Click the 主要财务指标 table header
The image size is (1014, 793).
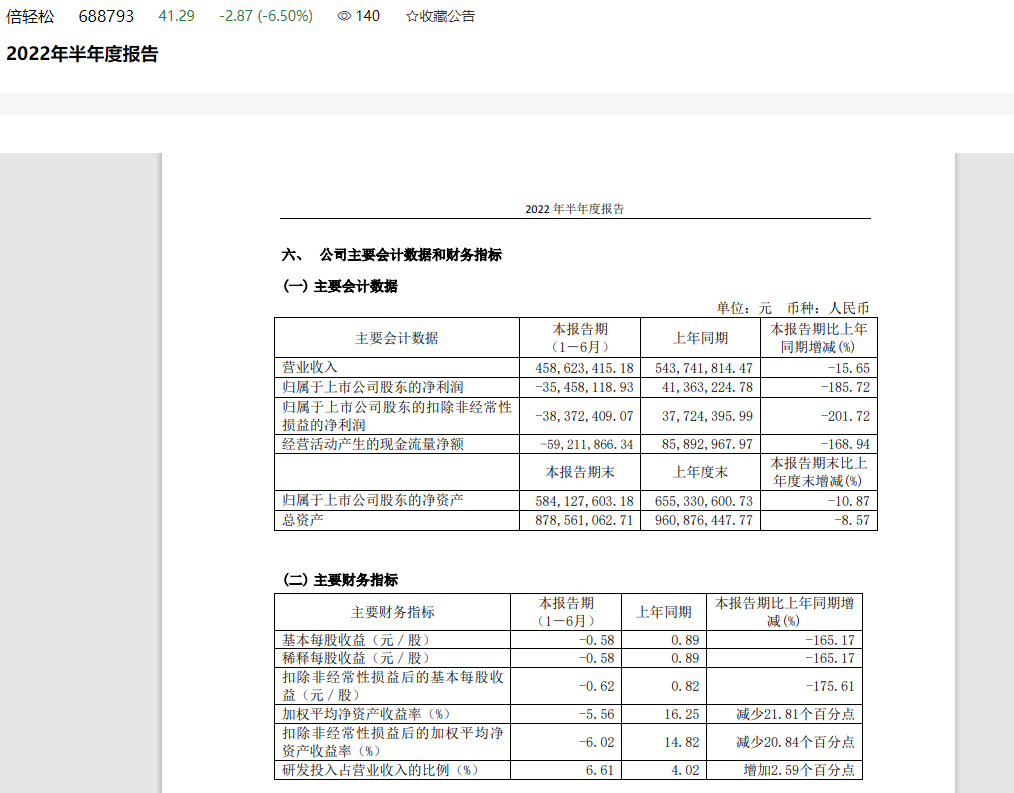pyautogui.click(x=393, y=612)
